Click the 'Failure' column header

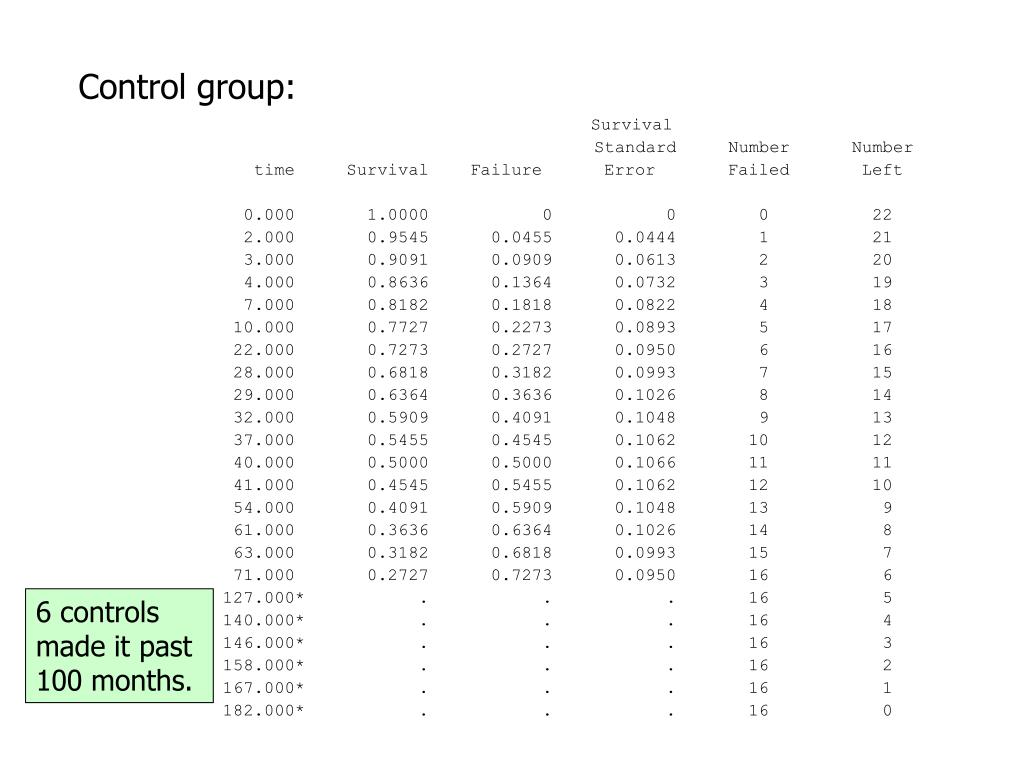point(506,170)
